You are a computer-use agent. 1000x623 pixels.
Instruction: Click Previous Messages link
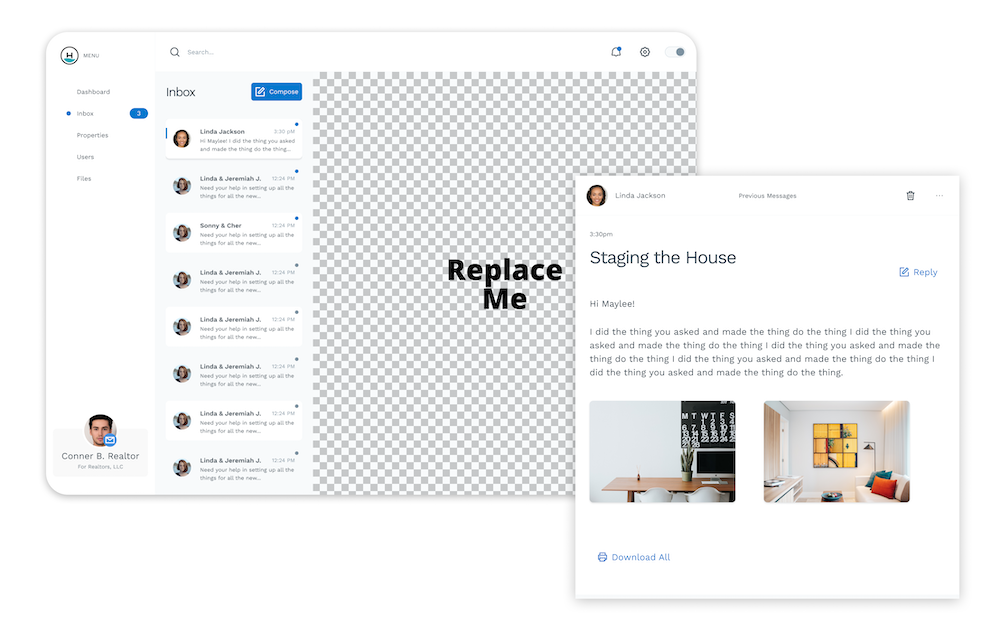pyautogui.click(x=767, y=196)
